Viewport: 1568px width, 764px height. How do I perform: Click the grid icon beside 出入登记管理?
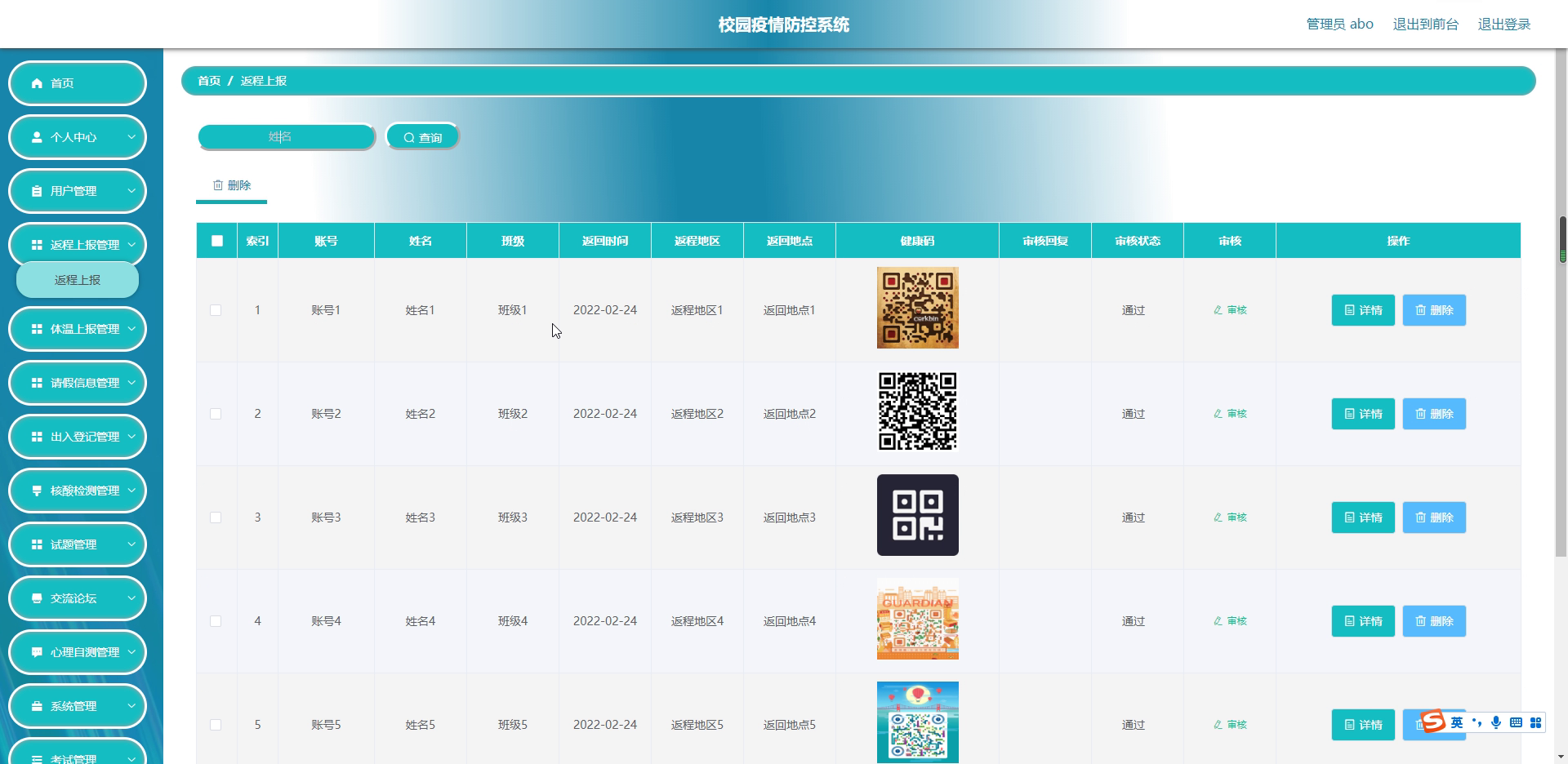(x=37, y=437)
